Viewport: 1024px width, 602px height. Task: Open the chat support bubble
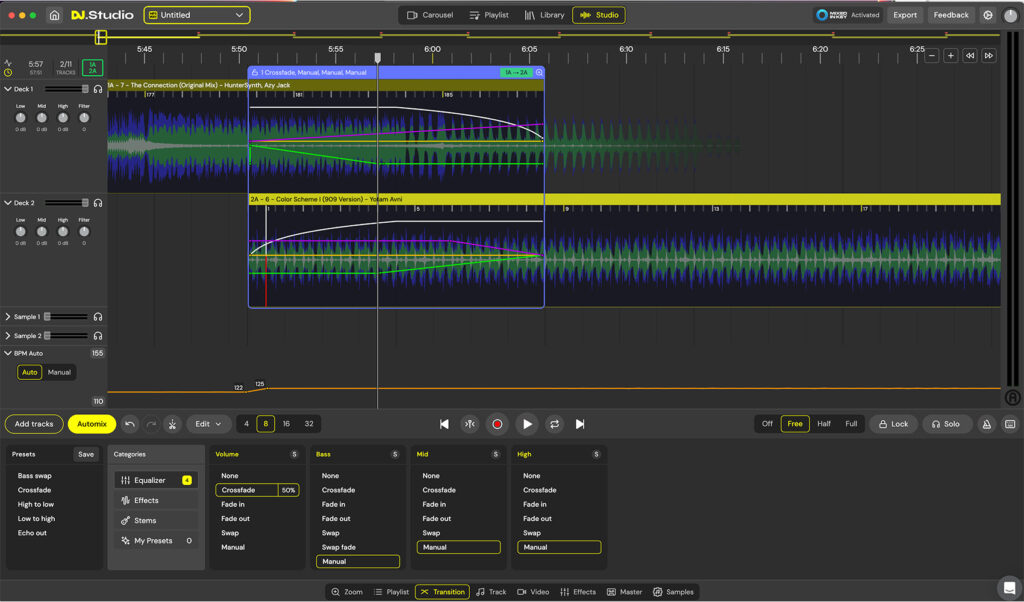[1010, 586]
